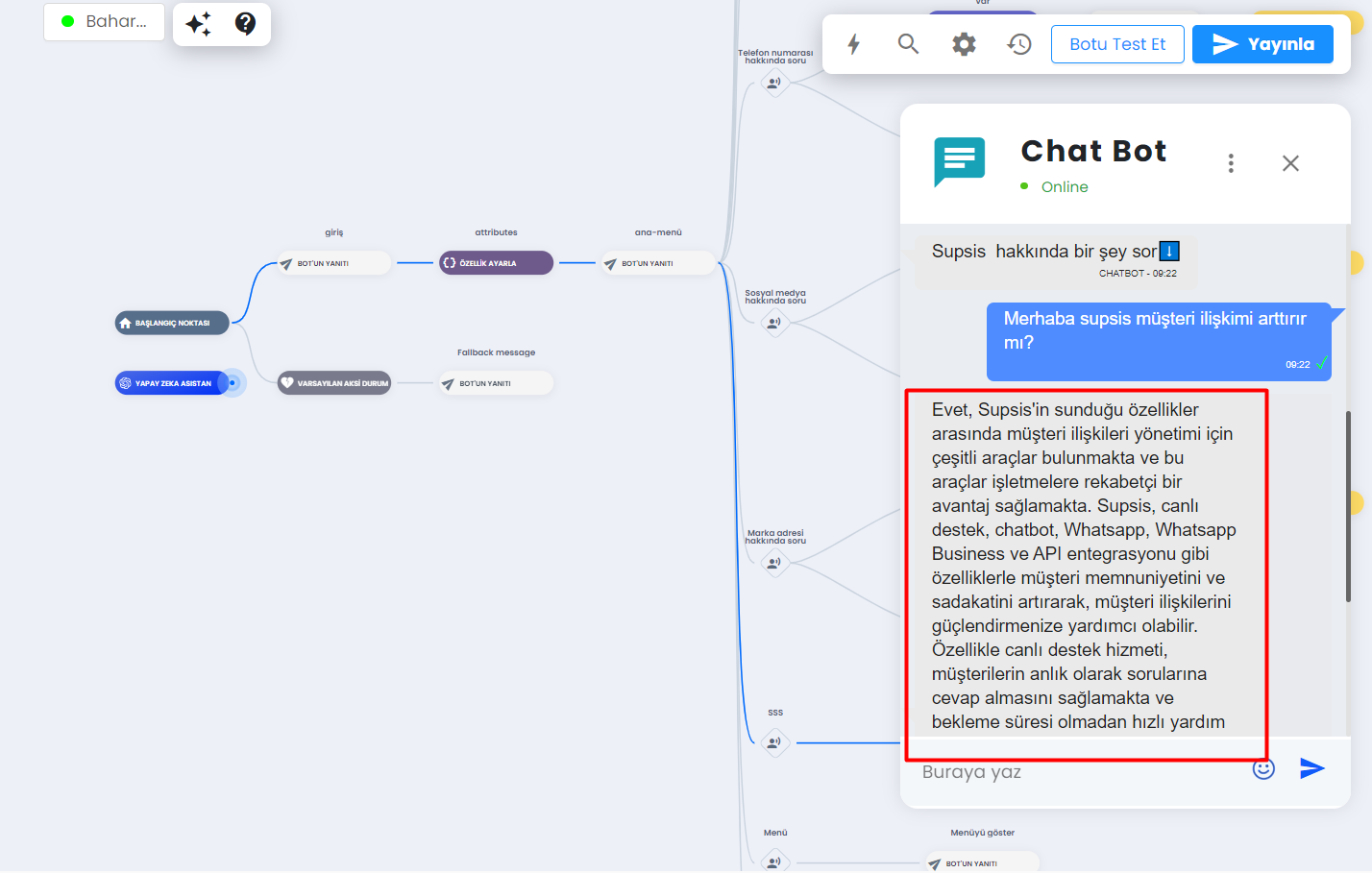The width and height of the screenshot is (1372, 873).
Task: Open the search magnifier in toolbar
Action: pyautogui.click(x=908, y=44)
